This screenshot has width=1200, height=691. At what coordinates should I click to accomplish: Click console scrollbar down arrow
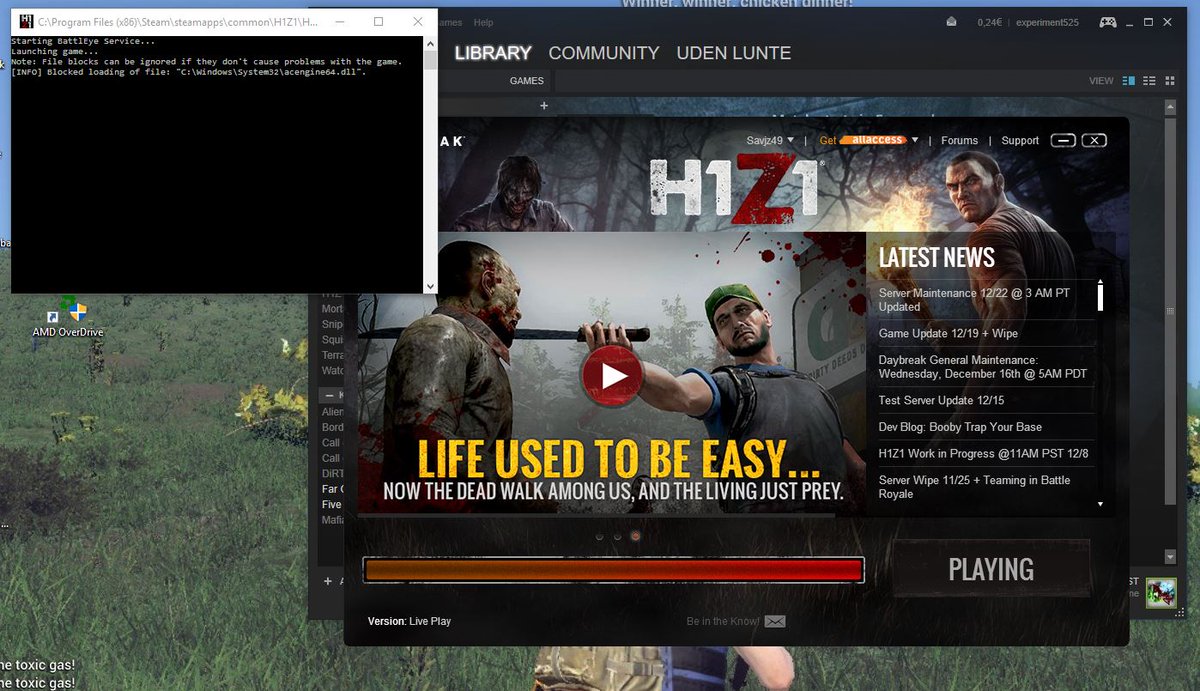[x=430, y=286]
